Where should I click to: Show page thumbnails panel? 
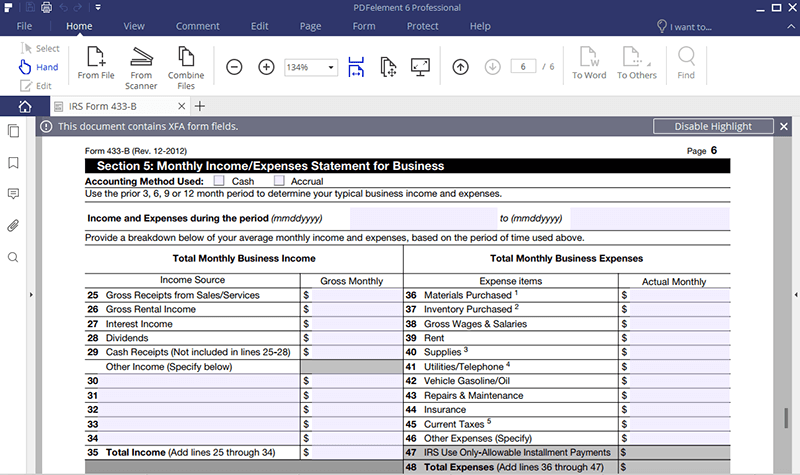click(14, 131)
